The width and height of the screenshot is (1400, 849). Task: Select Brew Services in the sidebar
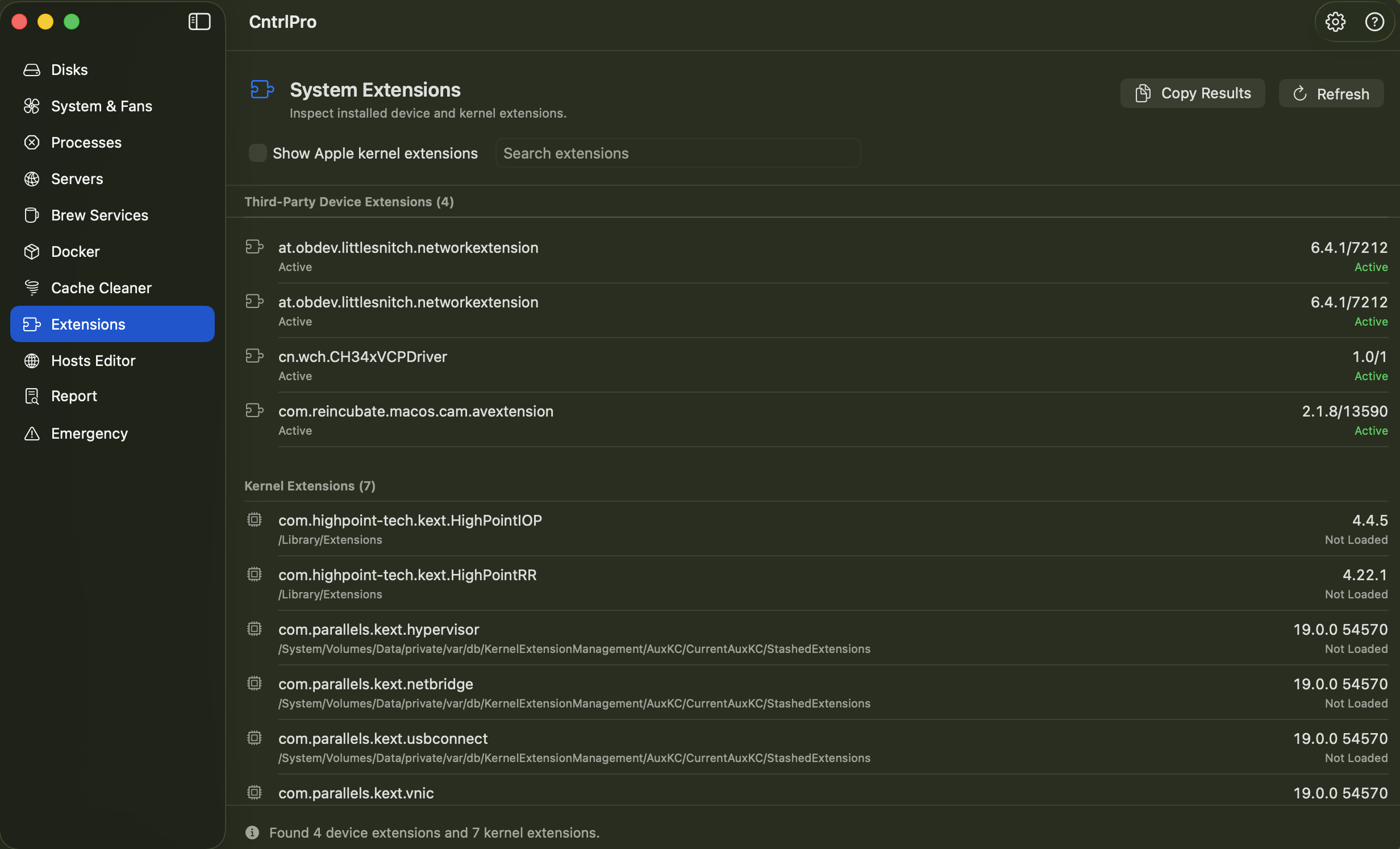(100, 215)
